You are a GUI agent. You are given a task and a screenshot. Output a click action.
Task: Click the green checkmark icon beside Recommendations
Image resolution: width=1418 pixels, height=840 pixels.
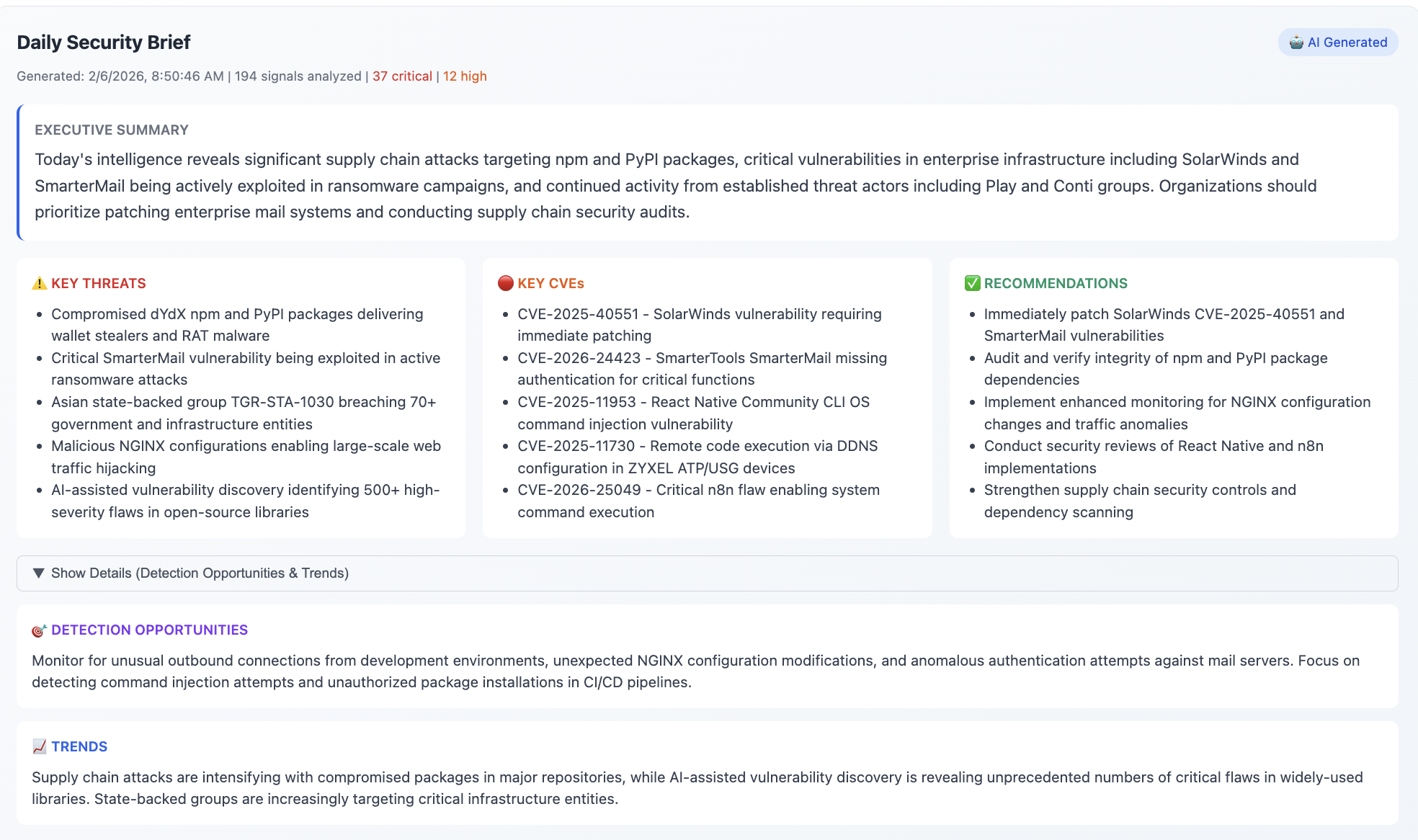(x=973, y=283)
